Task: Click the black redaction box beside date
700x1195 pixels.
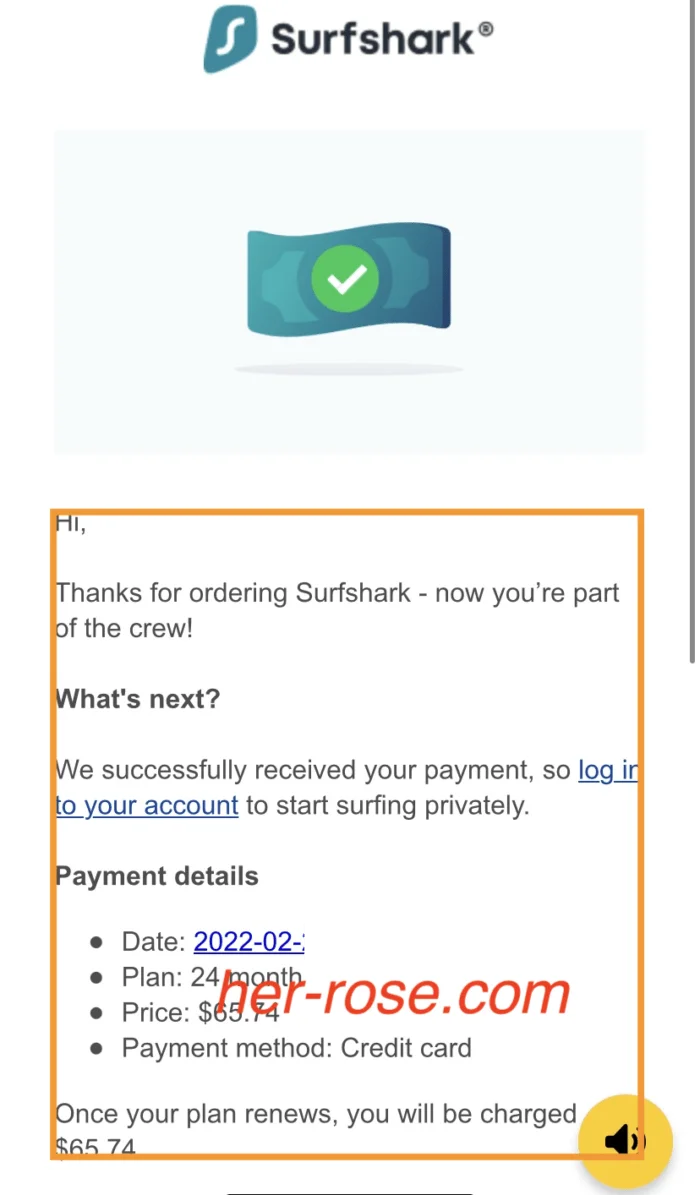Action: [327, 942]
